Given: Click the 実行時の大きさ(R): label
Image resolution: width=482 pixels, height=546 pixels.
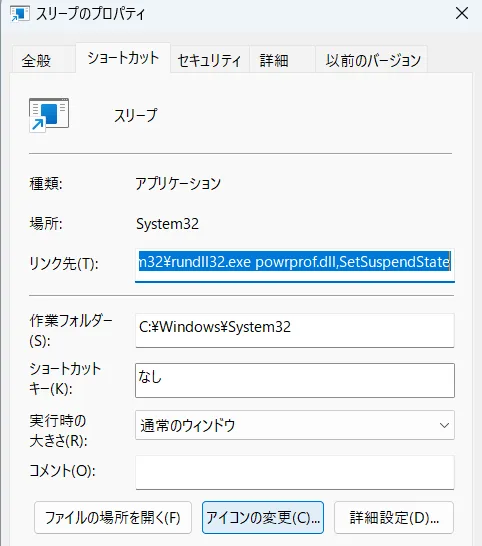Looking at the screenshot, I should point(58,431).
